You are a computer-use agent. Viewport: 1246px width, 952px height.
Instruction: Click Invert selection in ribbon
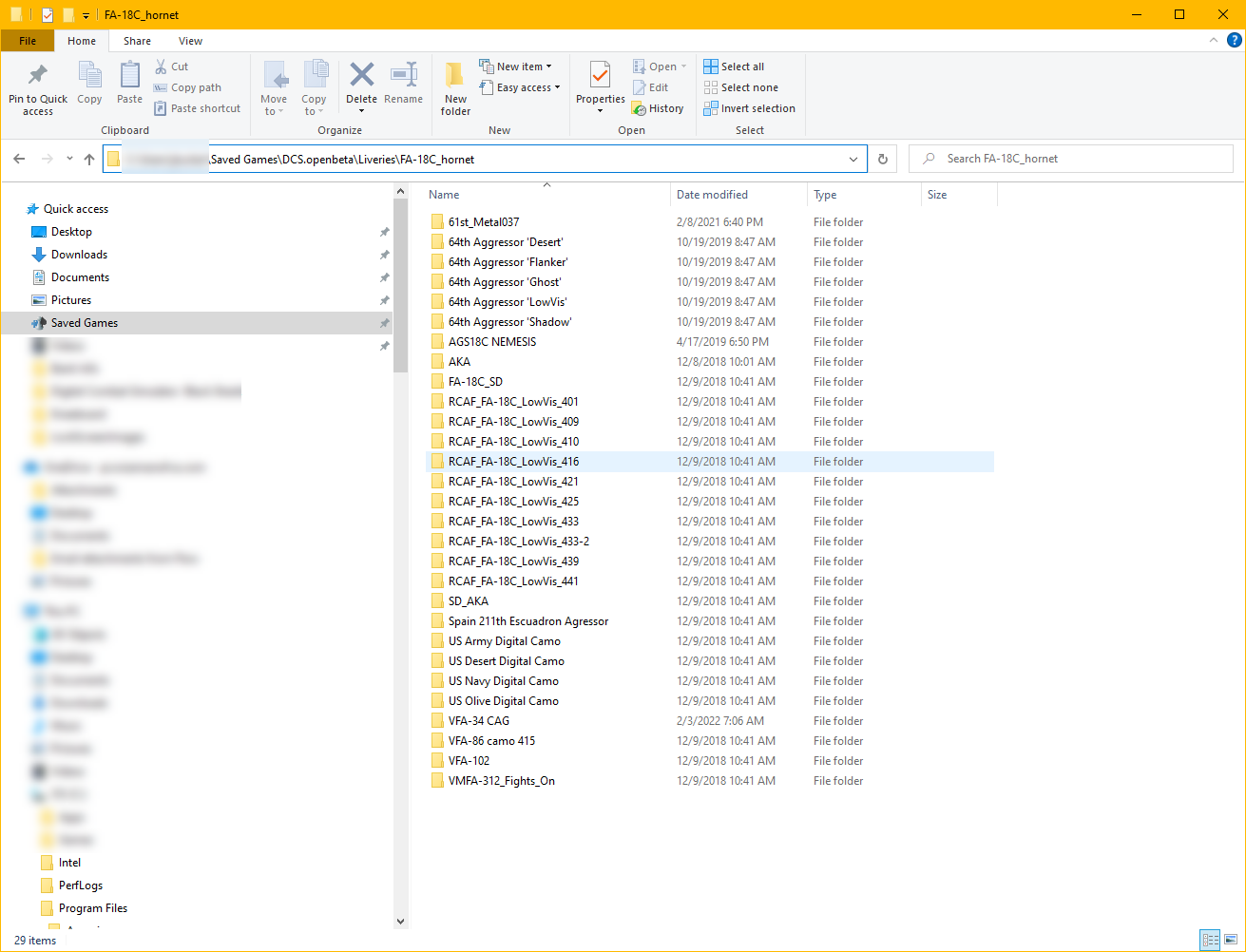(749, 108)
